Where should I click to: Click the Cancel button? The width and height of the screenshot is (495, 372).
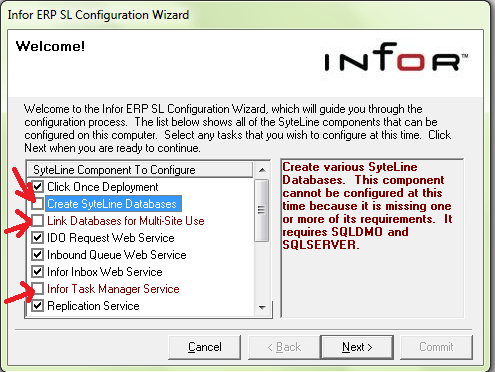click(x=205, y=347)
